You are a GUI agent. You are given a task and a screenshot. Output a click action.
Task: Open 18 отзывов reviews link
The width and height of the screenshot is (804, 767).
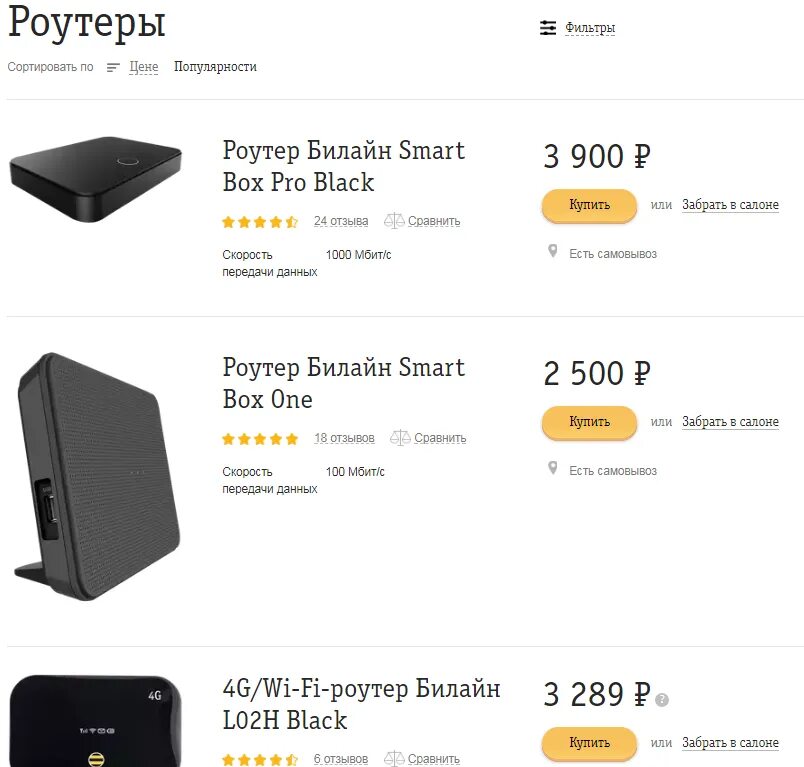point(344,438)
